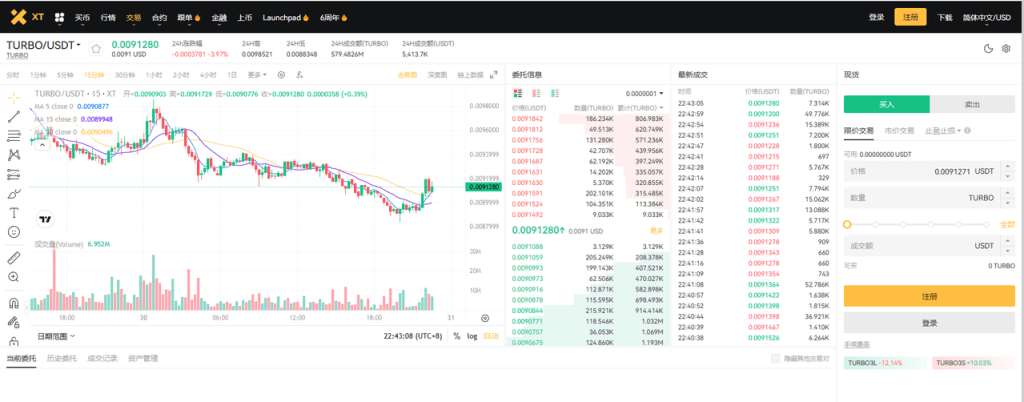
Task: Select the chart ruler measure tool
Action: click(14, 257)
